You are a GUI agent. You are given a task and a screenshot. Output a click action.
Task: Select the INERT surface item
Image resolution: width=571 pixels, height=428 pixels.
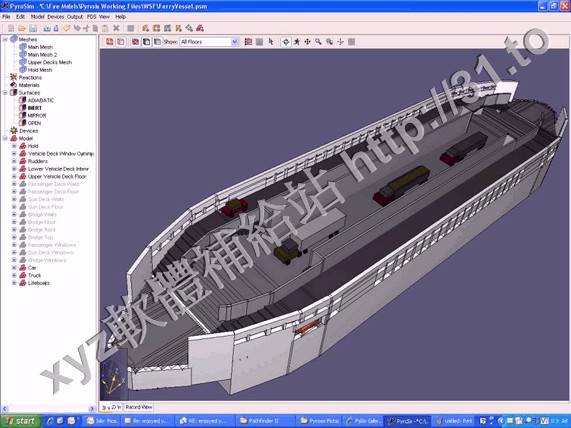click(35, 108)
